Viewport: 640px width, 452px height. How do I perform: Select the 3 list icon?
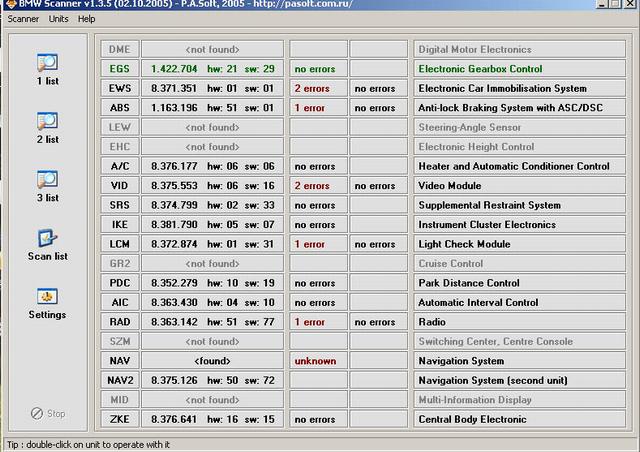pos(47,179)
